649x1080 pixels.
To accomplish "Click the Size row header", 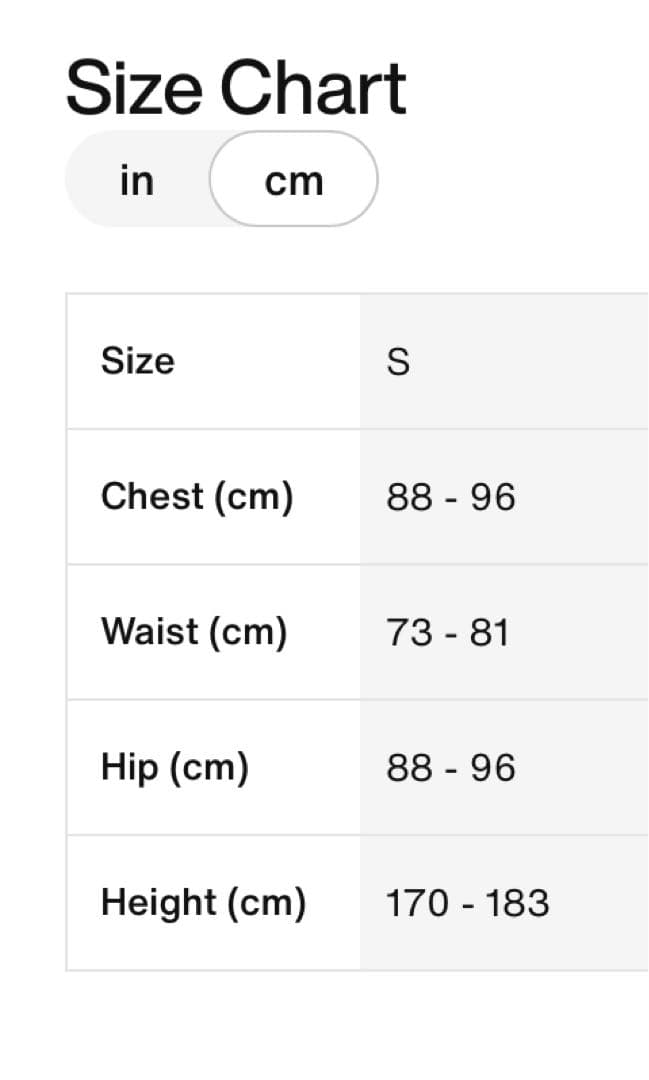I will [137, 361].
